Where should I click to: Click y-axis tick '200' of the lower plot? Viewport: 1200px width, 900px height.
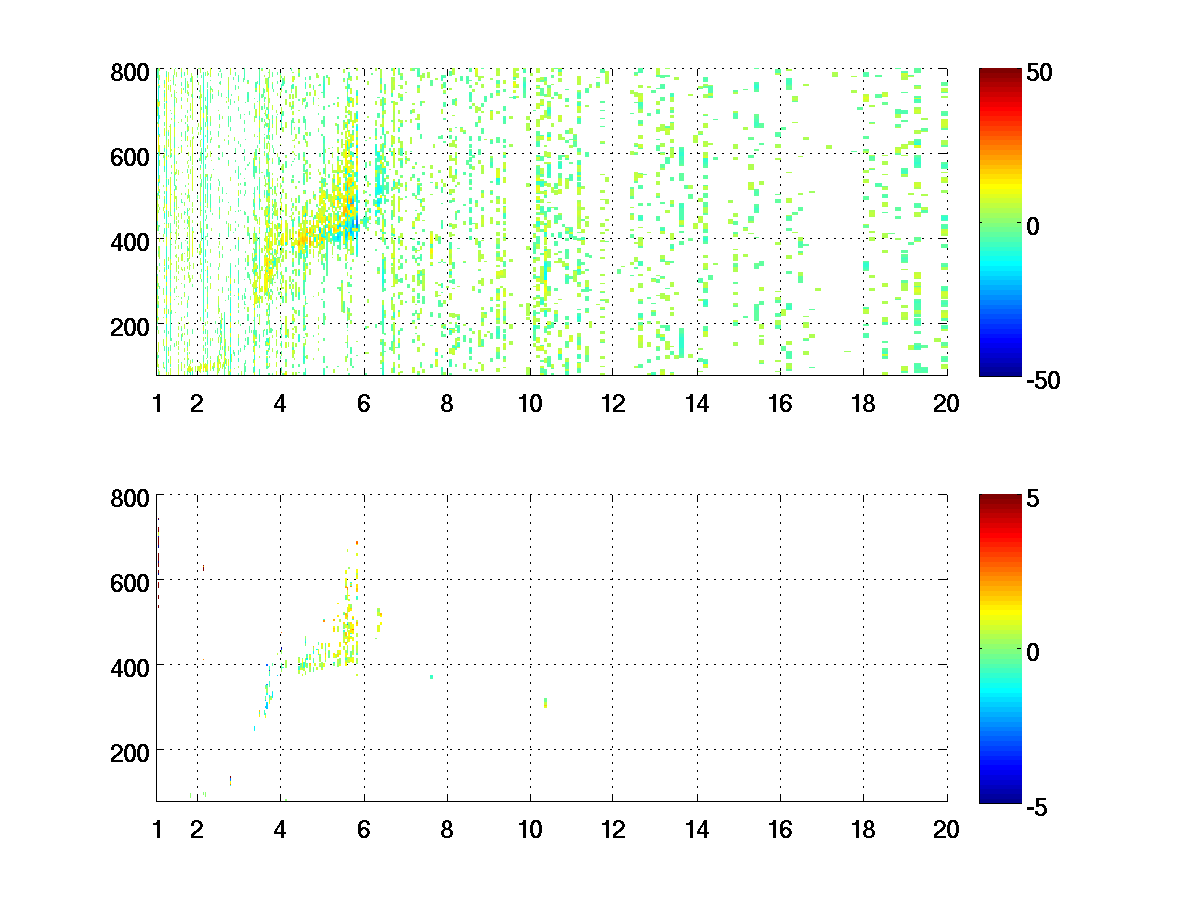[130, 751]
